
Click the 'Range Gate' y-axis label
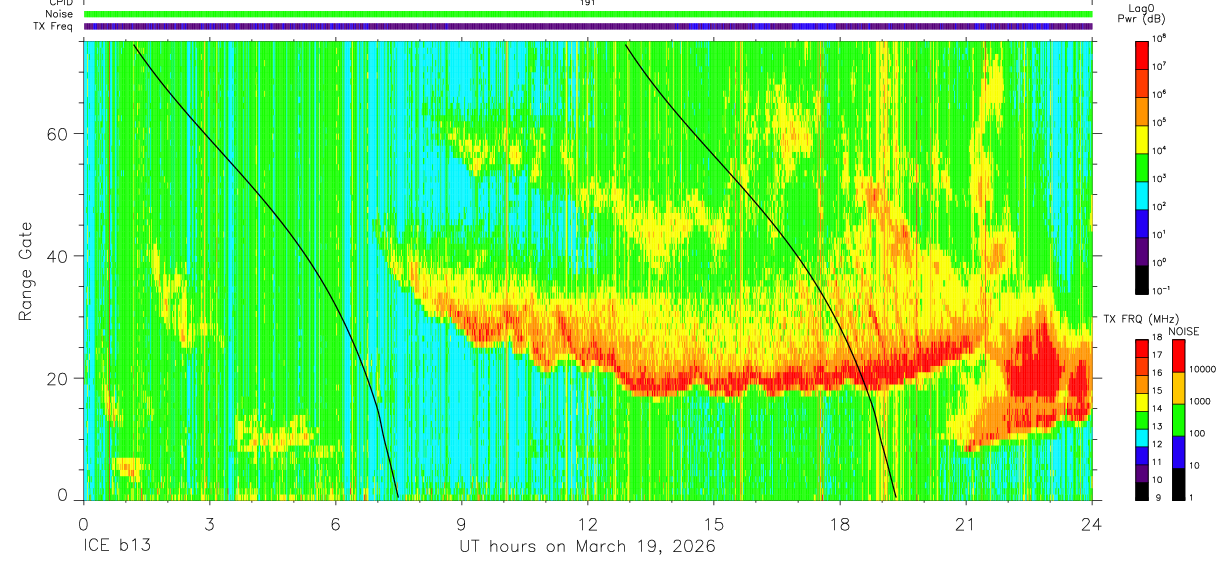(x=26, y=272)
